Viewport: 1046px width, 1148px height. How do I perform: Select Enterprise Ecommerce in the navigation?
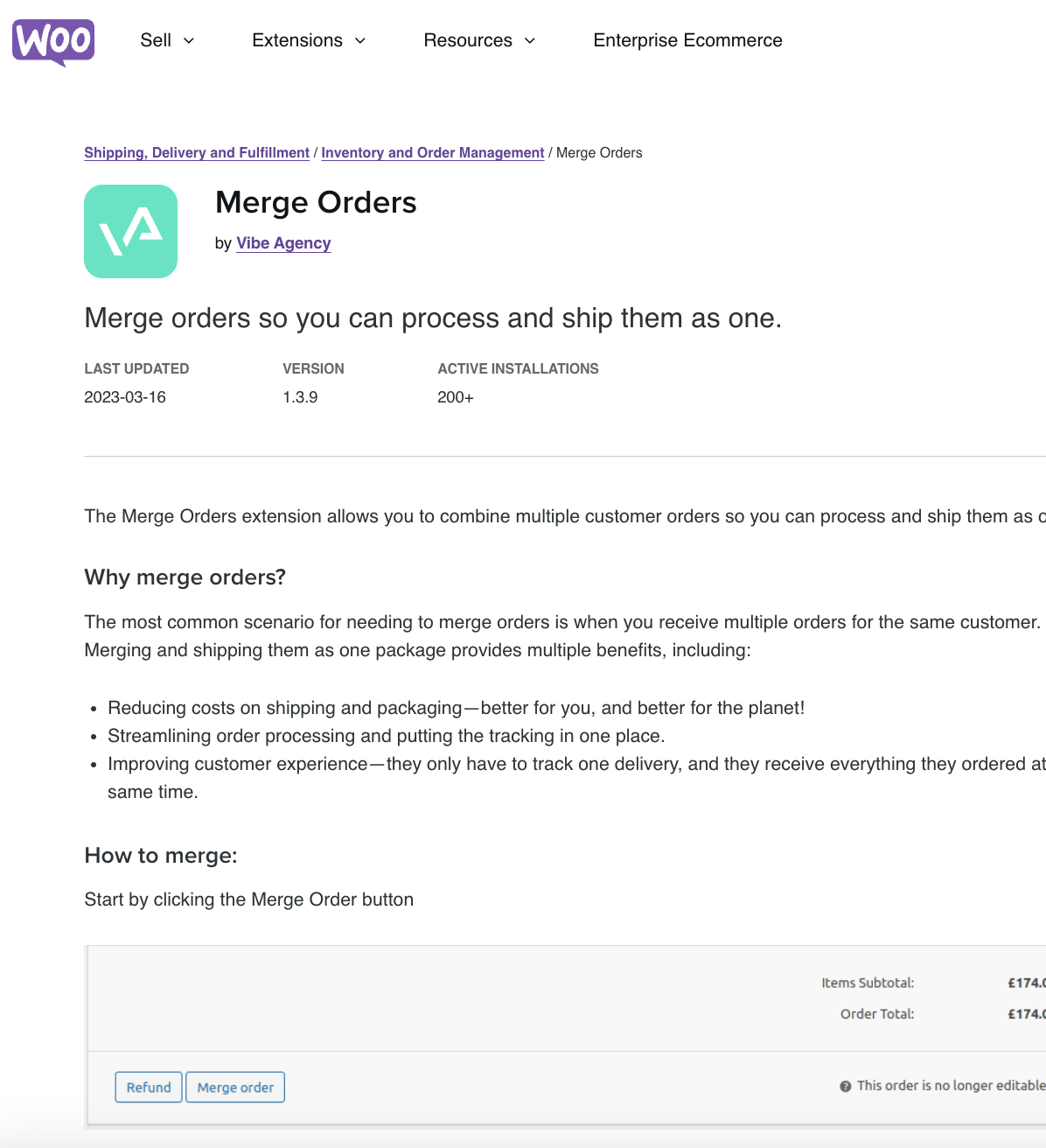pos(687,40)
